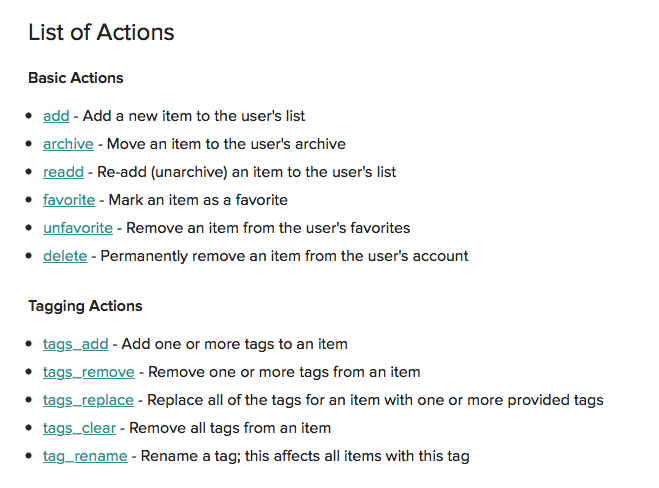The height and width of the screenshot is (488, 659).
Task: Open the tags_add link
Action: [76, 344]
